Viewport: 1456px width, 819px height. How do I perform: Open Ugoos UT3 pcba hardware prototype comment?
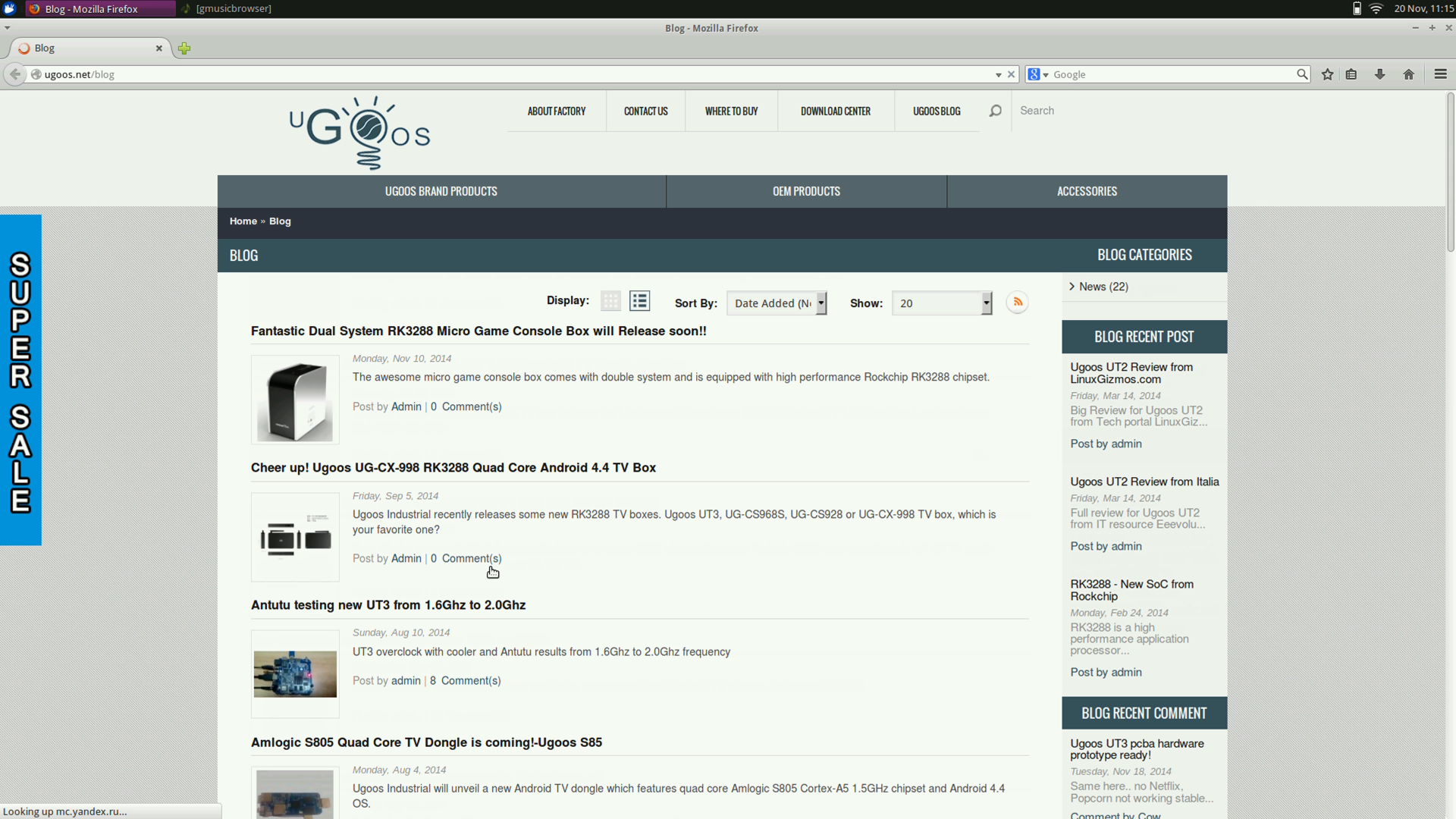[x=1137, y=749]
